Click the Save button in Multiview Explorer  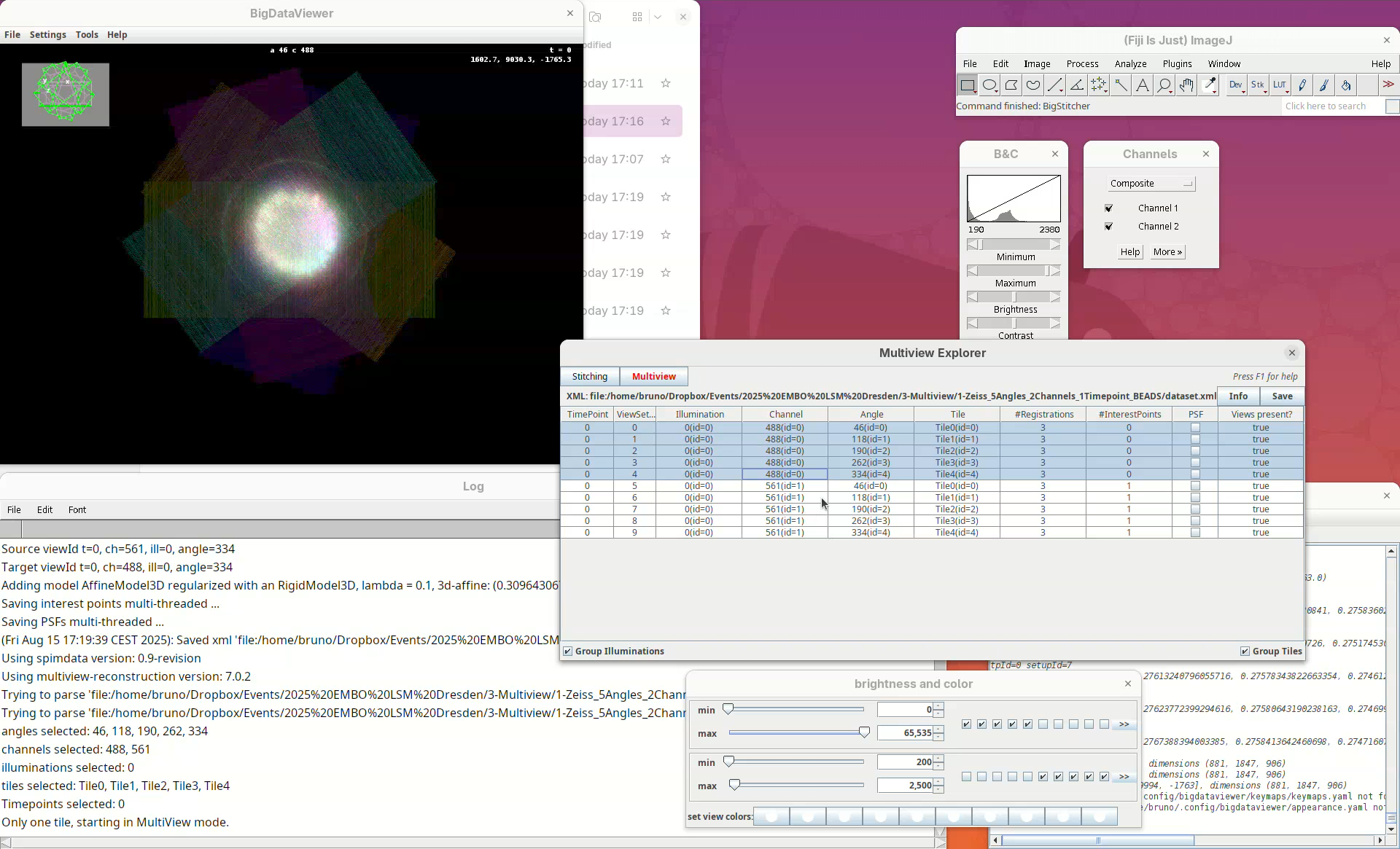pyautogui.click(x=1282, y=396)
